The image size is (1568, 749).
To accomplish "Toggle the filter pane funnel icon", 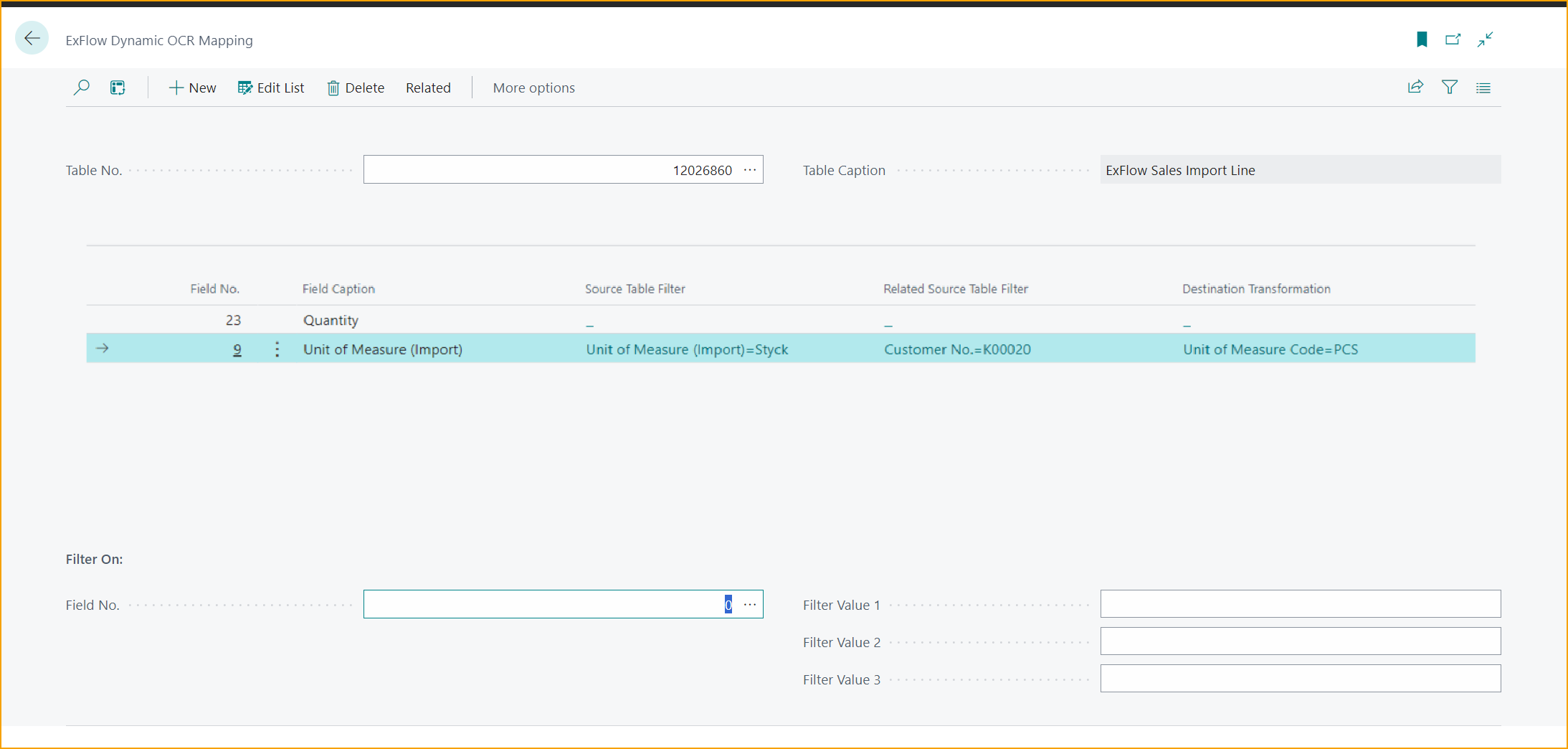I will [1450, 87].
